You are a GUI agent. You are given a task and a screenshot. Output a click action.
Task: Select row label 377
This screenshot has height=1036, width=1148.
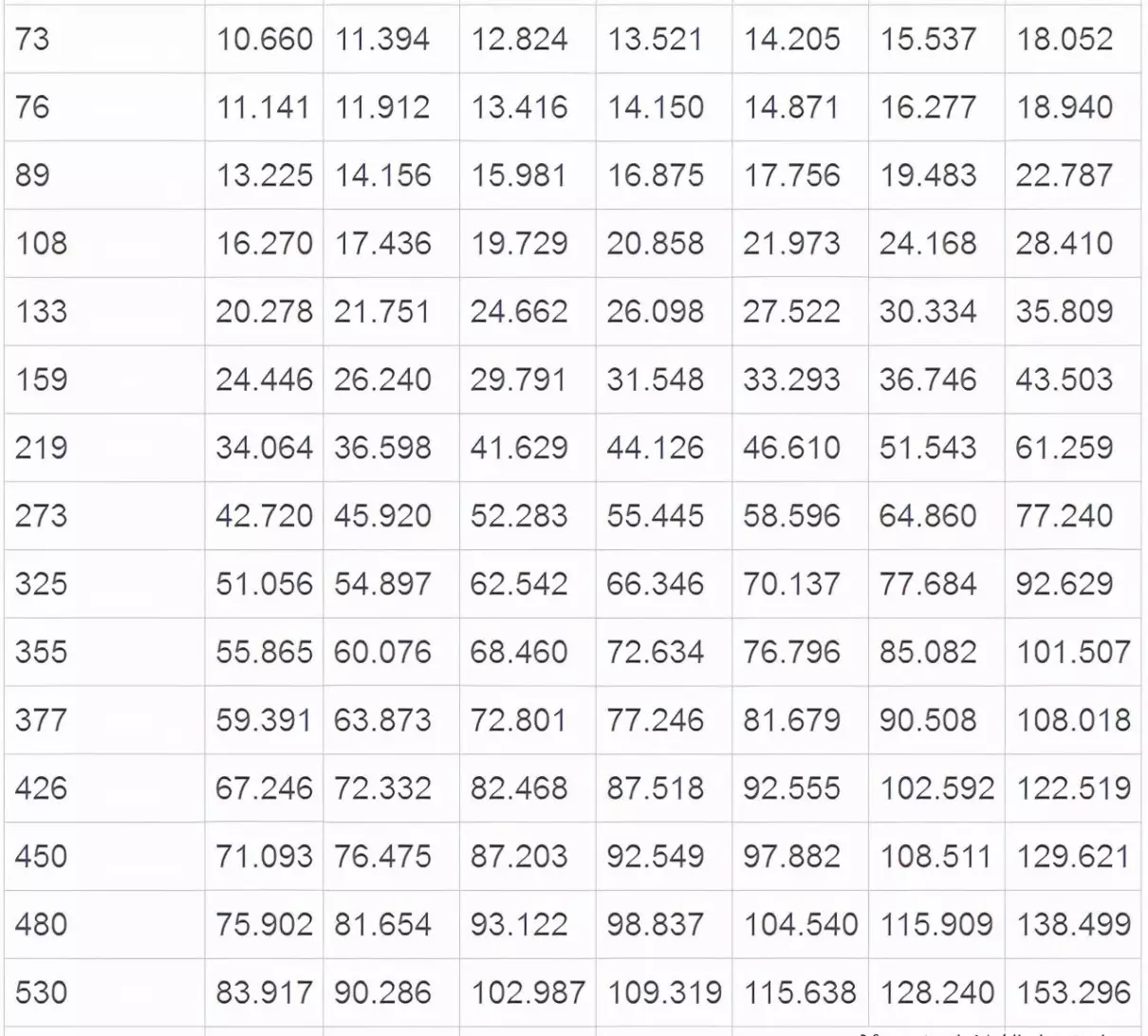(104, 720)
